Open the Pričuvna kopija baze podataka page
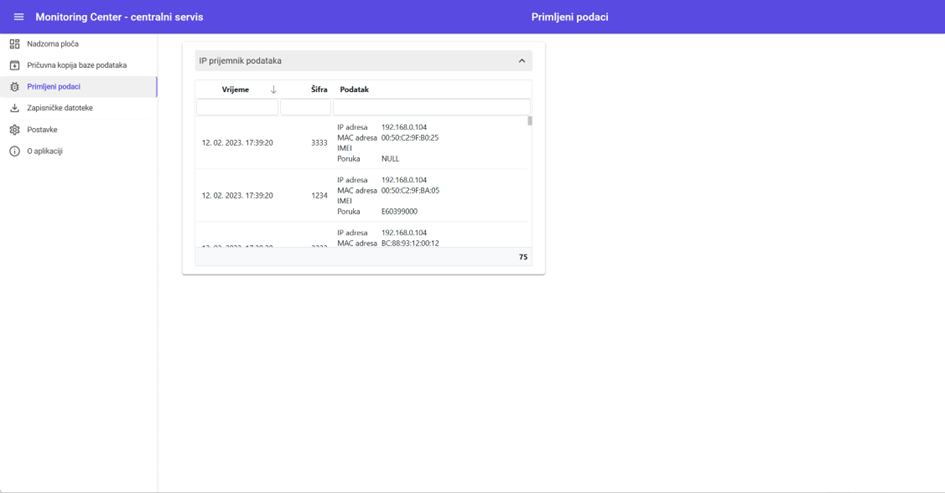Image resolution: width=945 pixels, height=493 pixels. pos(77,65)
